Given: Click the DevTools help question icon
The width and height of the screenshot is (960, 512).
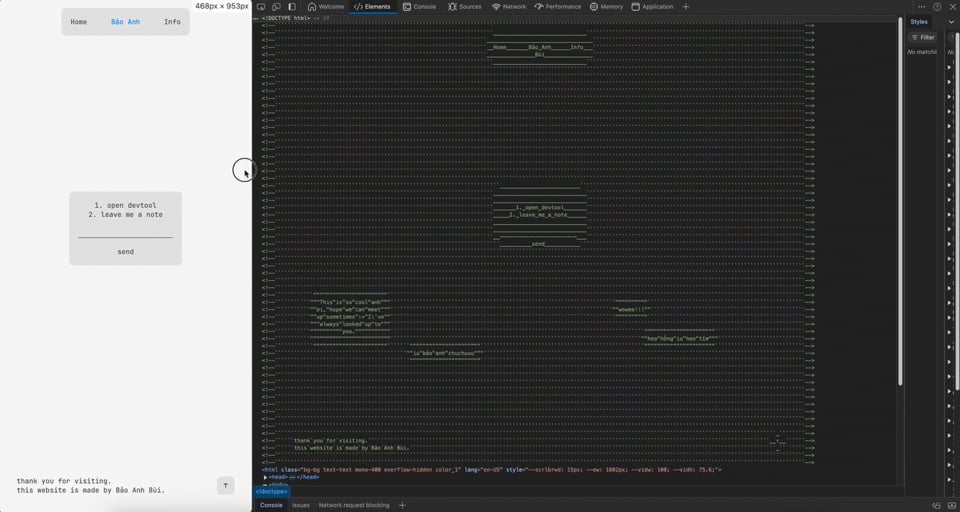Looking at the screenshot, I should point(937,7).
